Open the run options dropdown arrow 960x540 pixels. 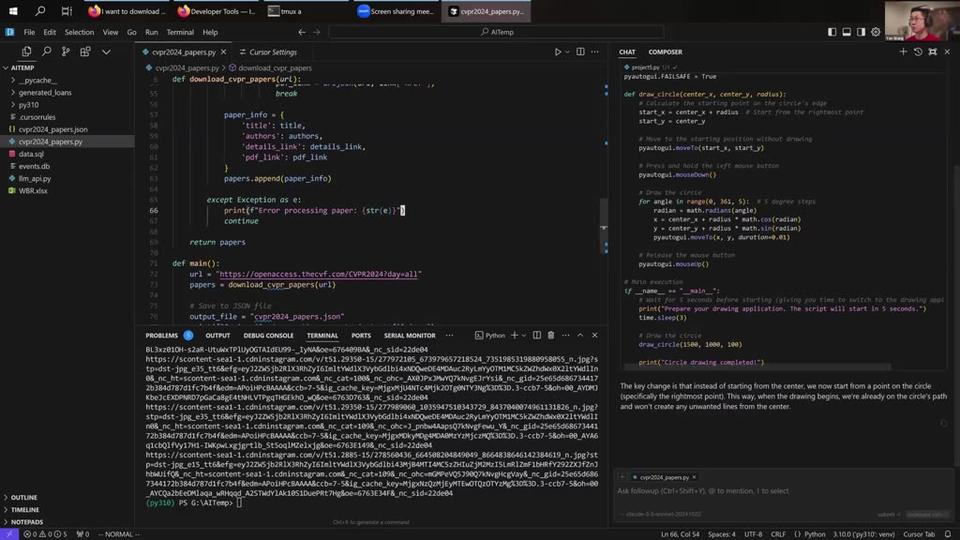pos(567,52)
